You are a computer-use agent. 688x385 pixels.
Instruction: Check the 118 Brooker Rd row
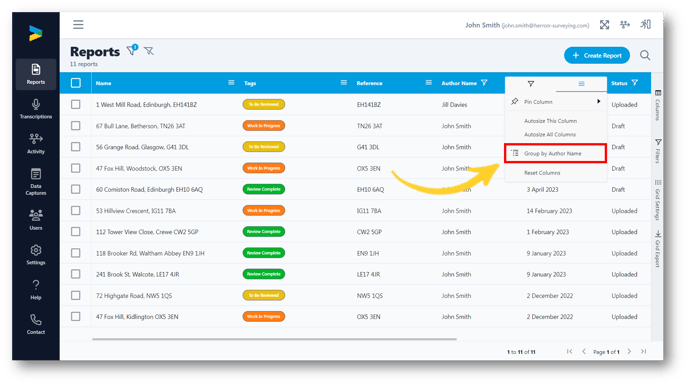pyautogui.click(x=75, y=253)
